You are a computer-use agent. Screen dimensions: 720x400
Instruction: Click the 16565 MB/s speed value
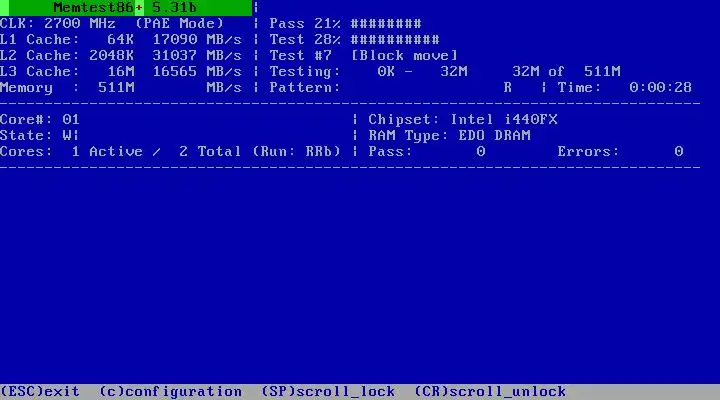pos(197,72)
